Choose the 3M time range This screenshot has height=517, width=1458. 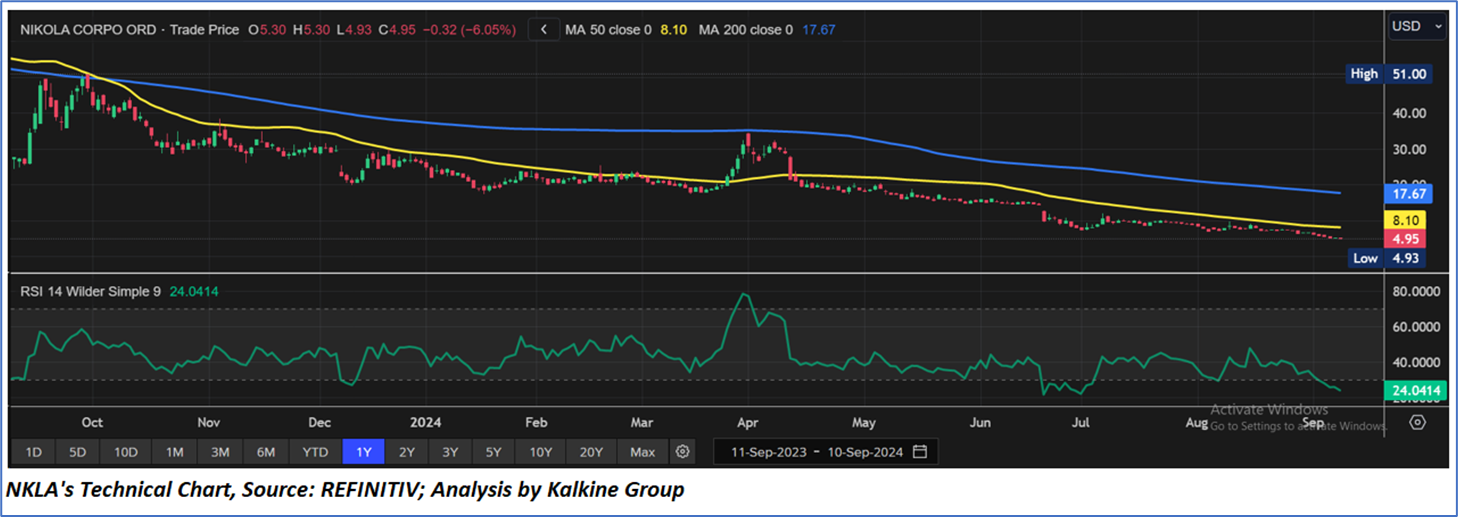pyautogui.click(x=220, y=452)
